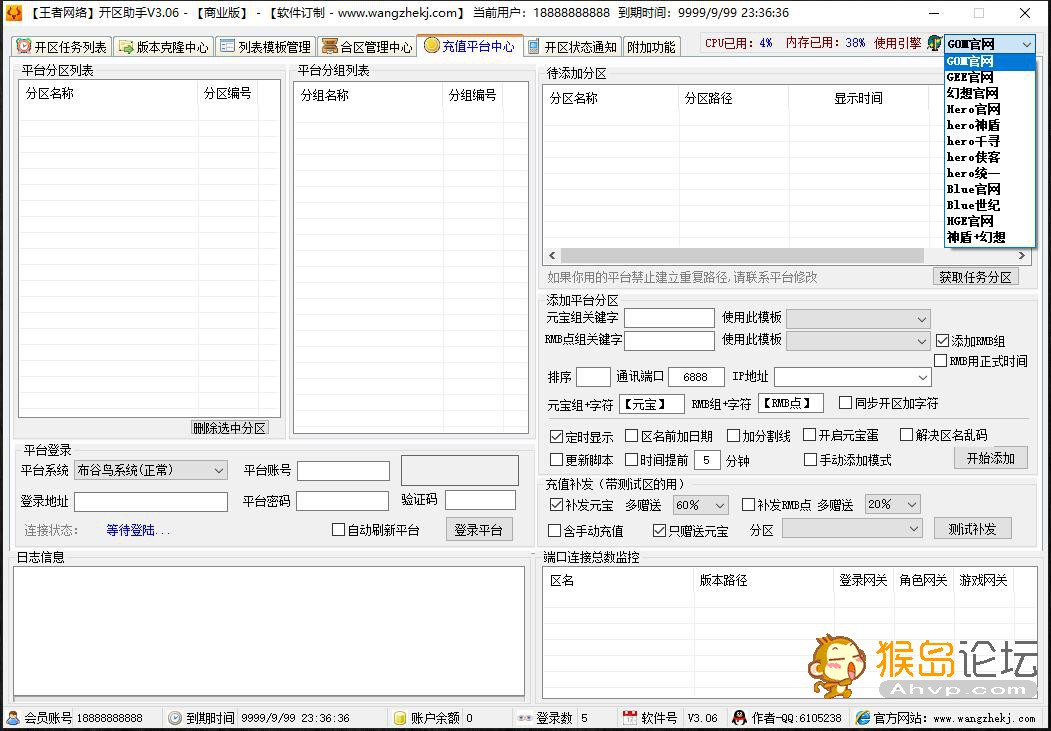Viewport: 1051px width, 731px height.
Task: Choose GEE官网 from the engine list
Action: (x=989, y=77)
